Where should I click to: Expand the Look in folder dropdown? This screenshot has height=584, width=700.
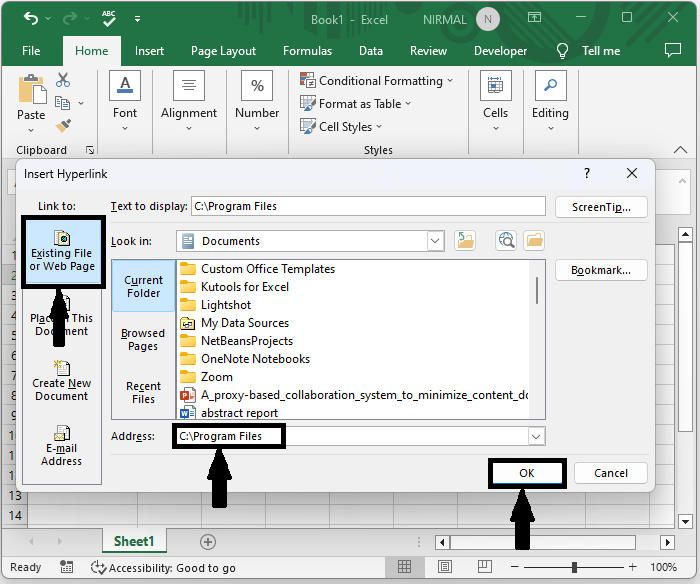pos(435,241)
